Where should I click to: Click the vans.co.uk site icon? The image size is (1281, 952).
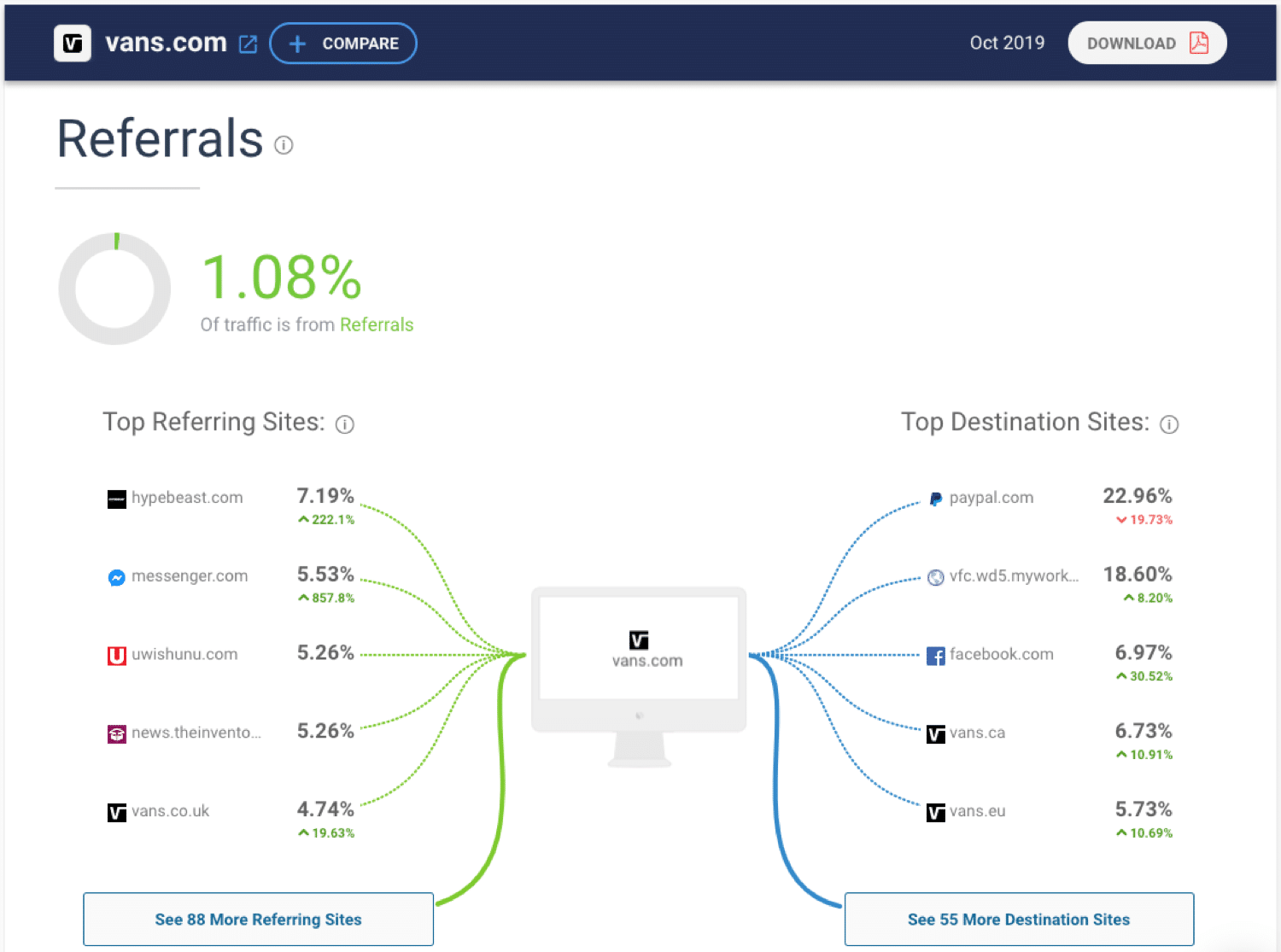pyautogui.click(x=116, y=812)
